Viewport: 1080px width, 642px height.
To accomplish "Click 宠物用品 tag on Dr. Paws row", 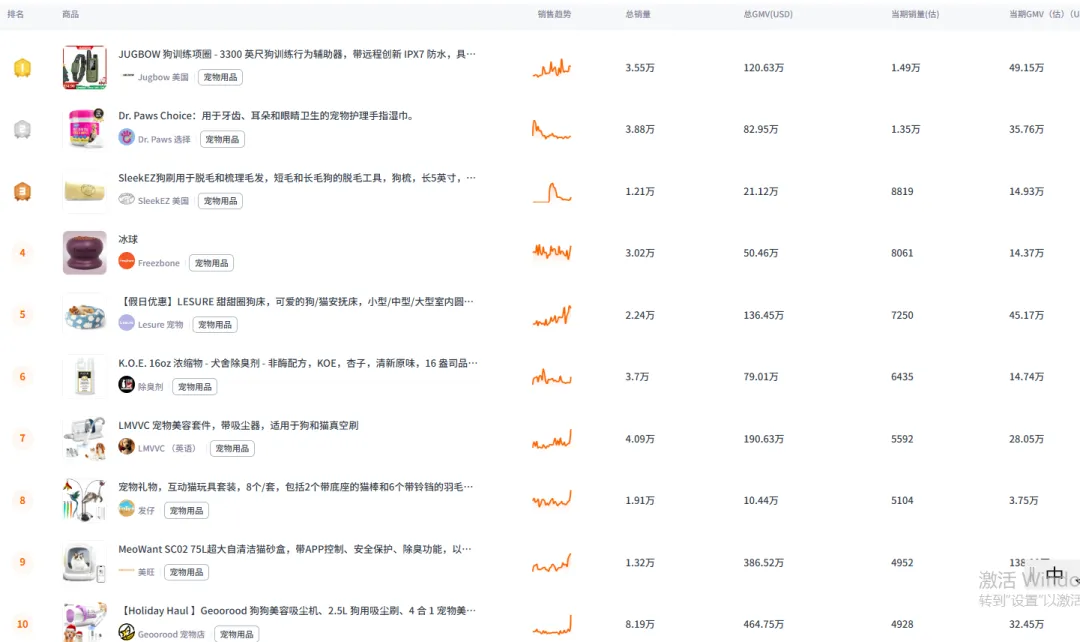I will click(222, 139).
